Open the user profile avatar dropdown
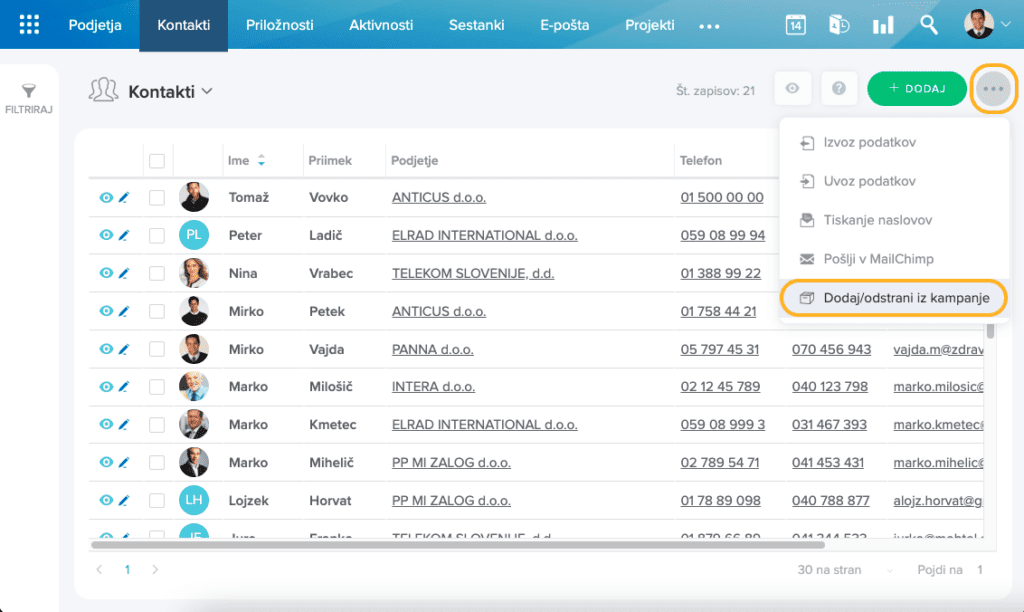1024x612 pixels. click(x=988, y=25)
